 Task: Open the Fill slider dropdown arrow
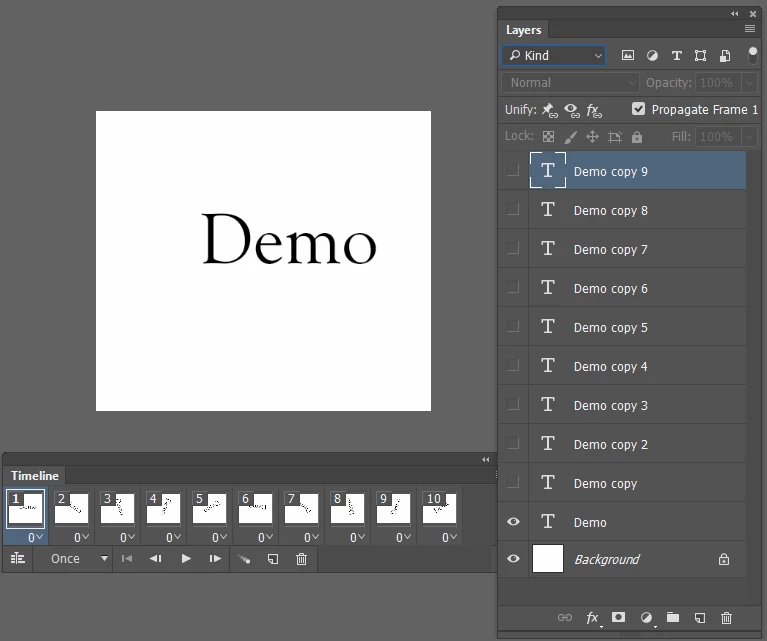coord(749,137)
